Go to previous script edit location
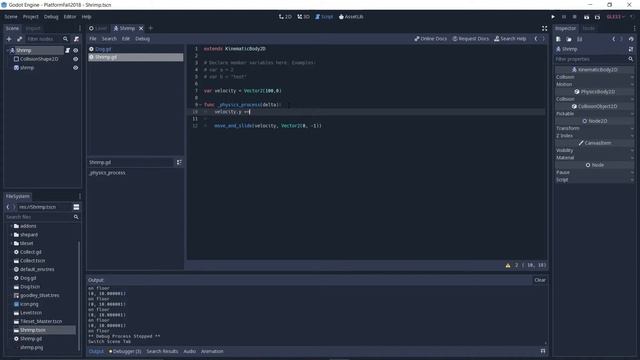 click(536, 39)
